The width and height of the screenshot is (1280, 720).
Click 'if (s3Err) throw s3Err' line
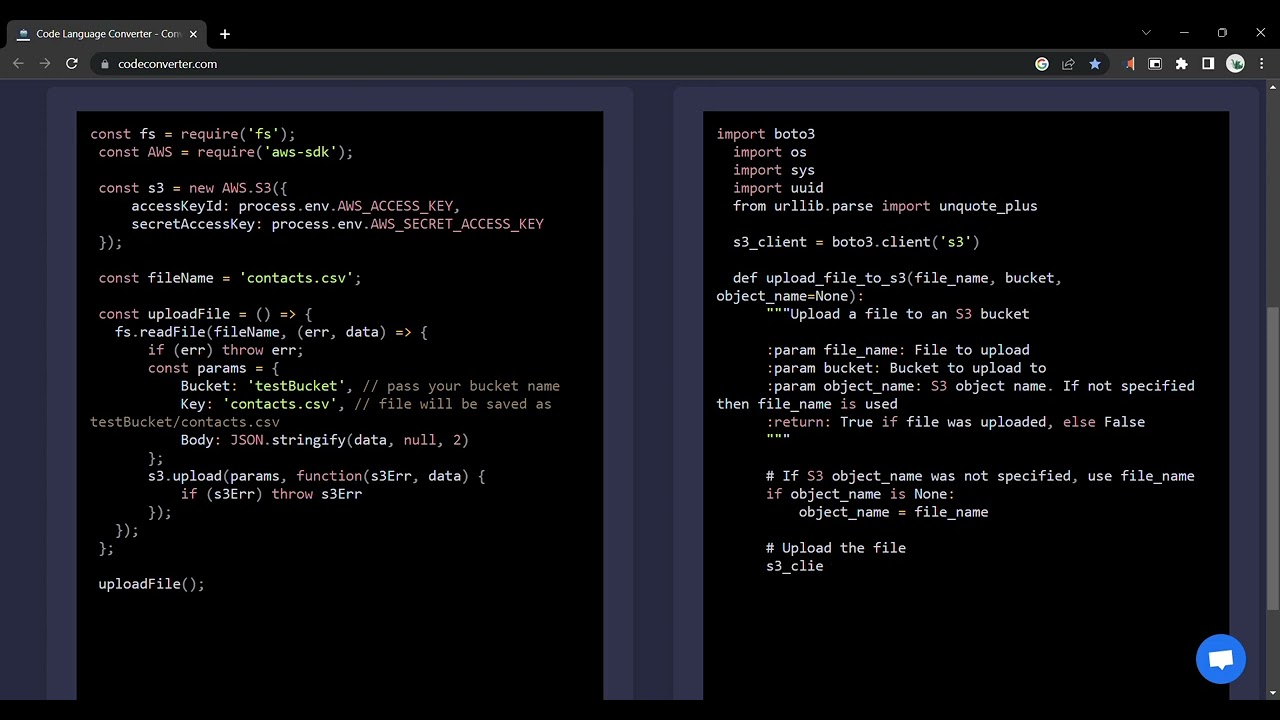point(271,494)
